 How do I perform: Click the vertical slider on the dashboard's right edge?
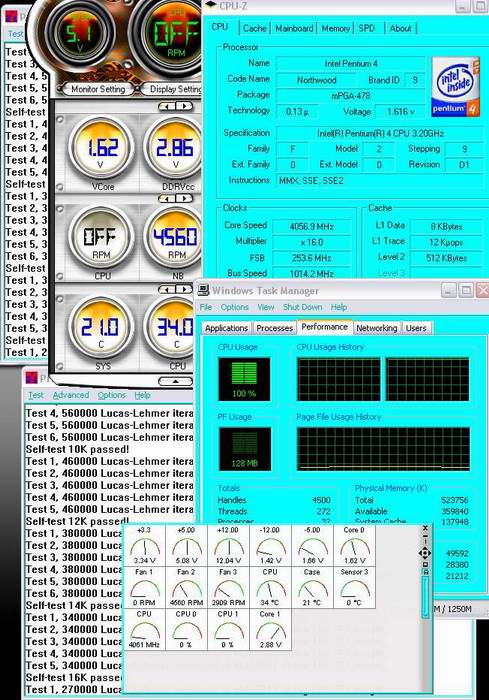click(x=425, y=596)
